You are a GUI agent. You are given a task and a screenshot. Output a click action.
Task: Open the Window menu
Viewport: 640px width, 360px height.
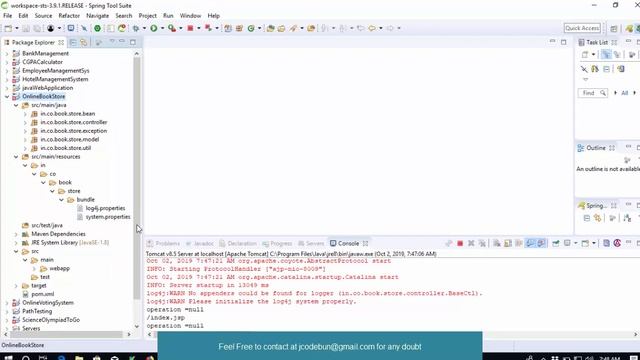click(190, 16)
